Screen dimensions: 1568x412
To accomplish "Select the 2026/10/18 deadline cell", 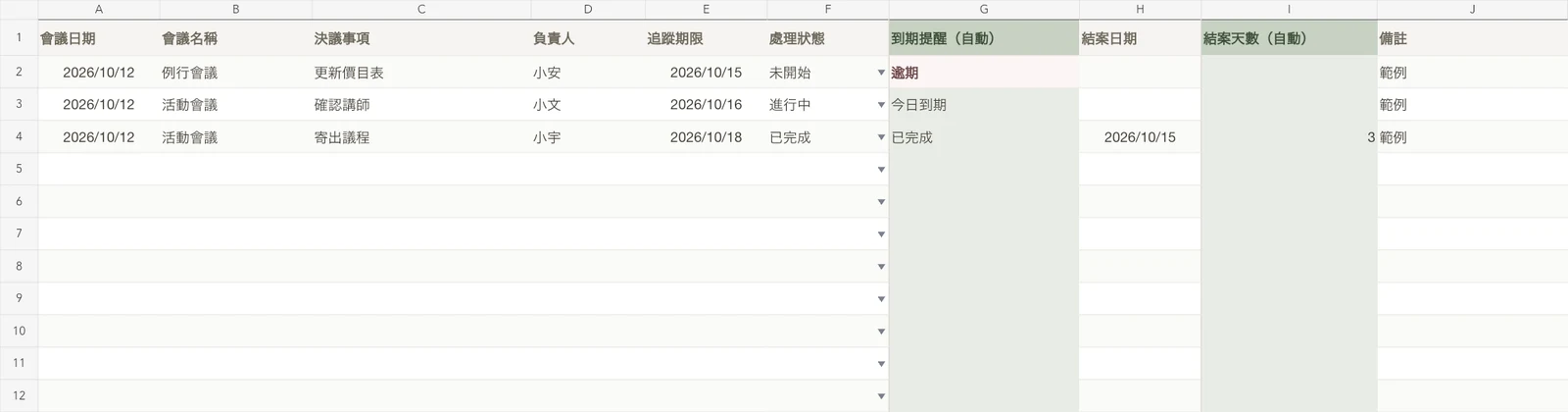I will pyautogui.click(x=706, y=137).
